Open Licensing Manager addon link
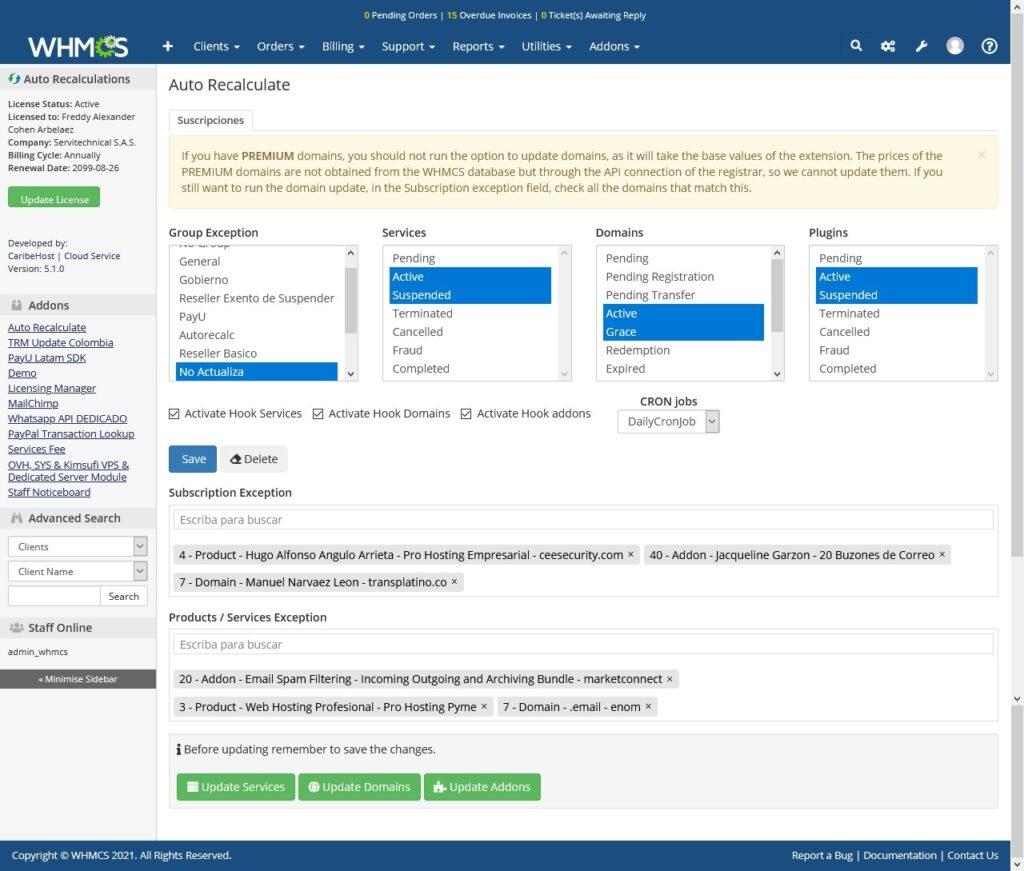Screen dimensions: 1024x871 [x=52, y=388]
